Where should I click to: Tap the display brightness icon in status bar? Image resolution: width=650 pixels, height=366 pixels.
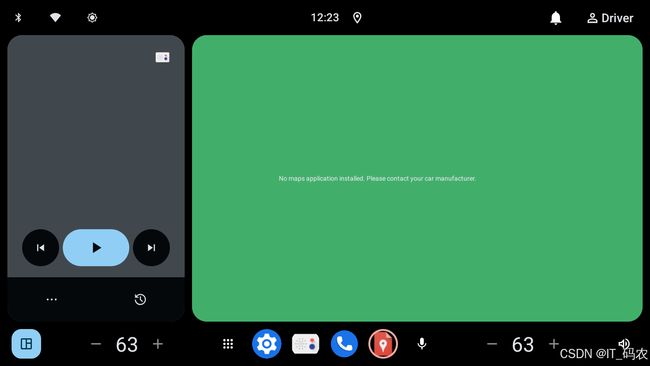coord(92,17)
